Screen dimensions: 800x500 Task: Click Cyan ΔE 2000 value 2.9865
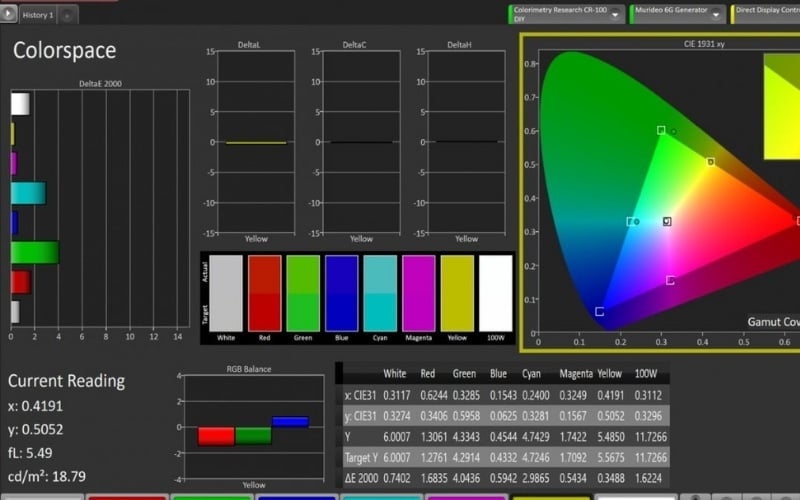(535, 478)
